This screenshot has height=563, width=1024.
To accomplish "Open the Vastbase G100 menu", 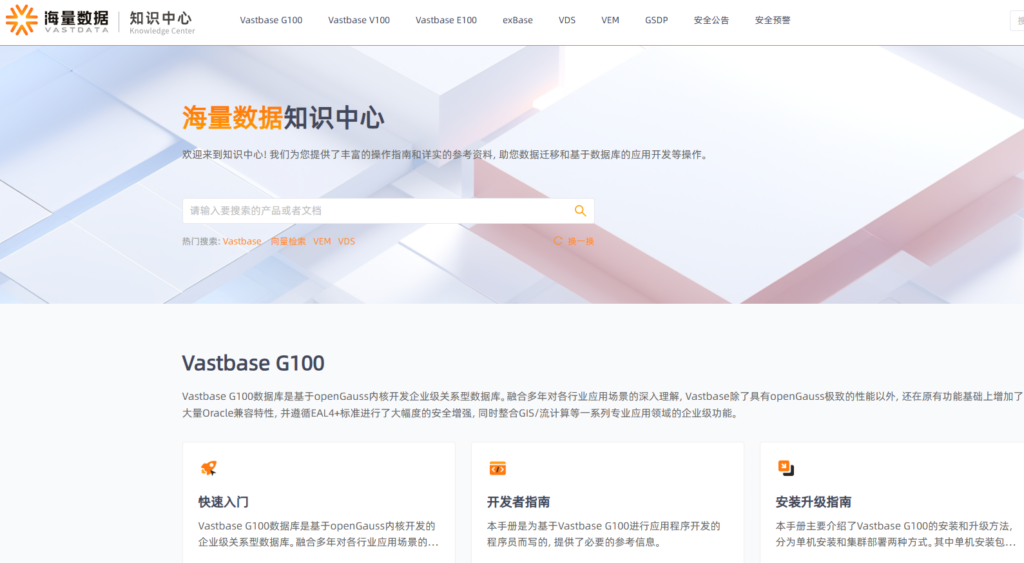I will tap(271, 20).
